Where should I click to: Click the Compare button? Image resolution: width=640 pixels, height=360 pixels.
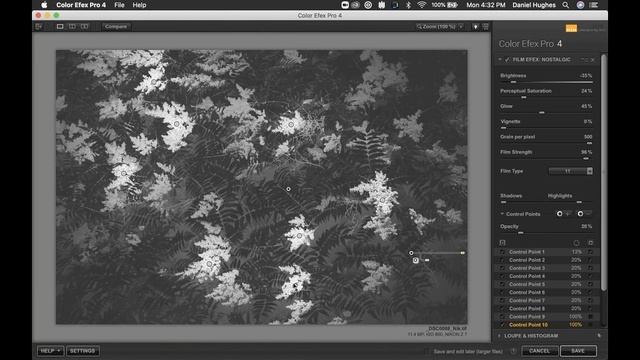tap(116, 27)
